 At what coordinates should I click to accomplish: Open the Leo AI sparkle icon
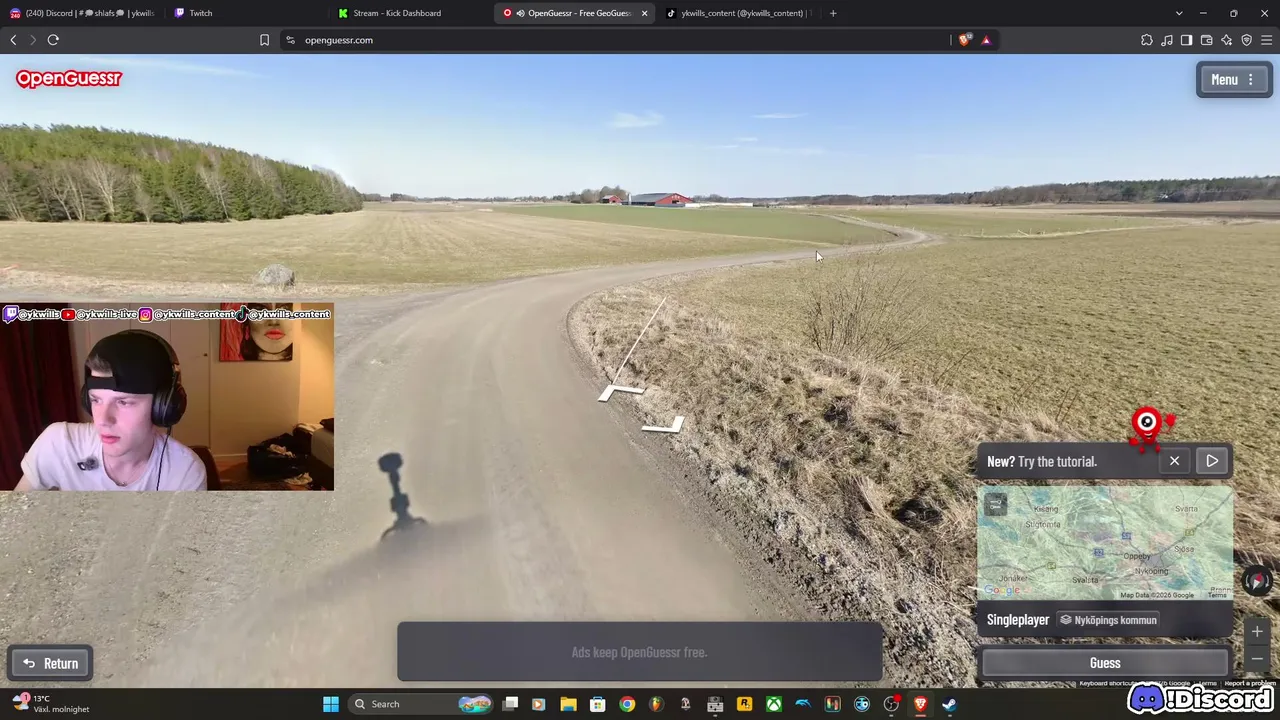pyautogui.click(x=1226, y=40)
